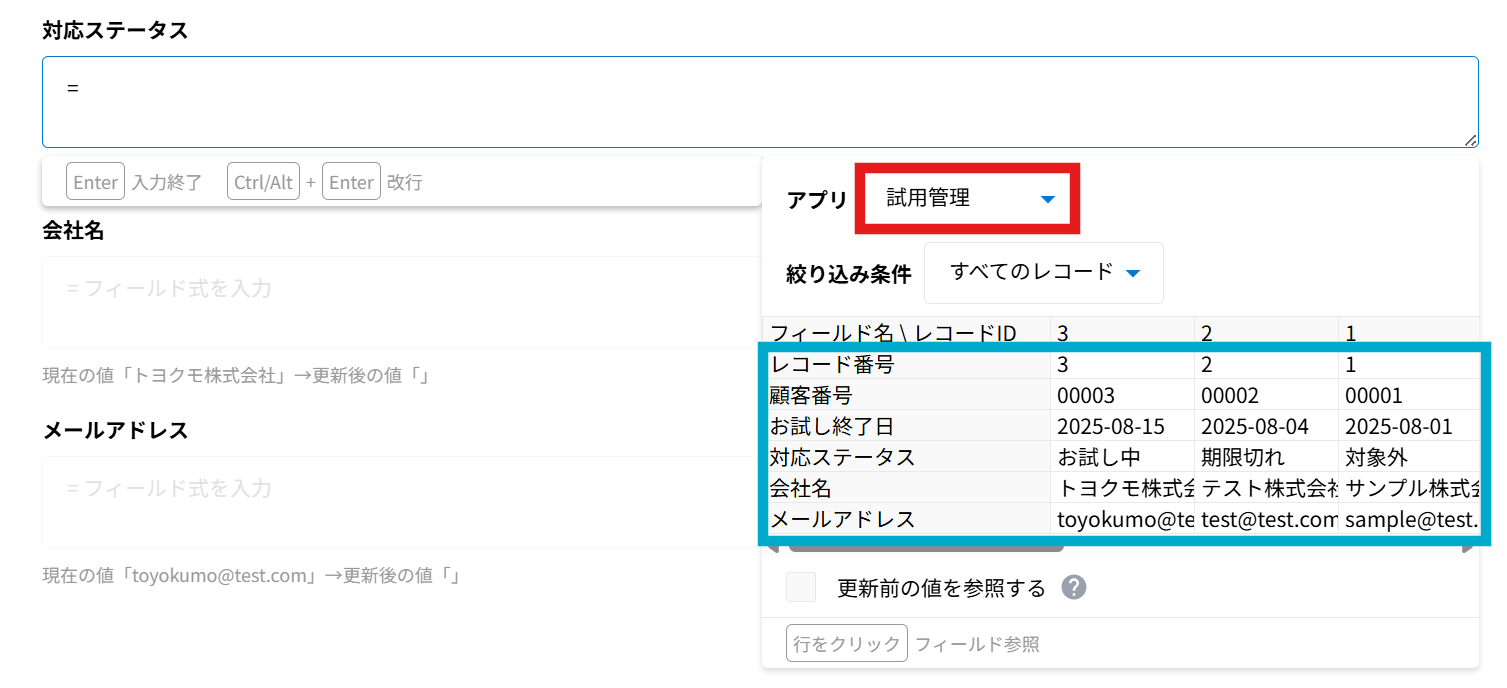Click the right scroll arrow of table
Viewport: 1507px width, 688px height.
(1470, 548)
